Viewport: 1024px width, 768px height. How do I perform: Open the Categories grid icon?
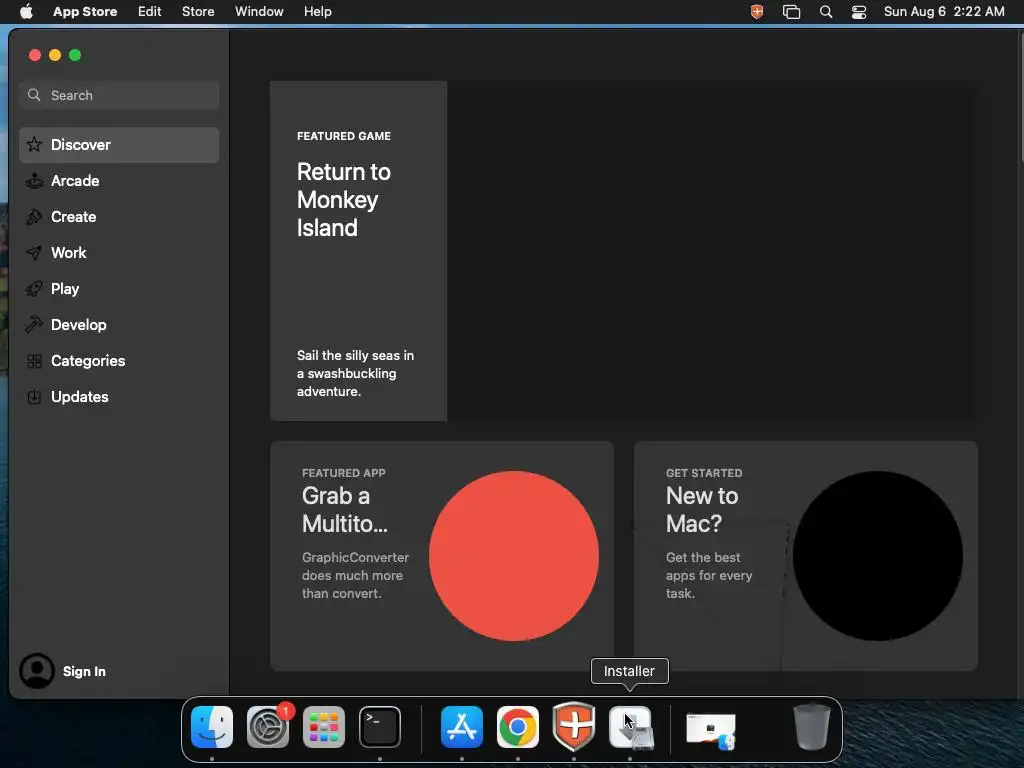click(x=35, y=360)
